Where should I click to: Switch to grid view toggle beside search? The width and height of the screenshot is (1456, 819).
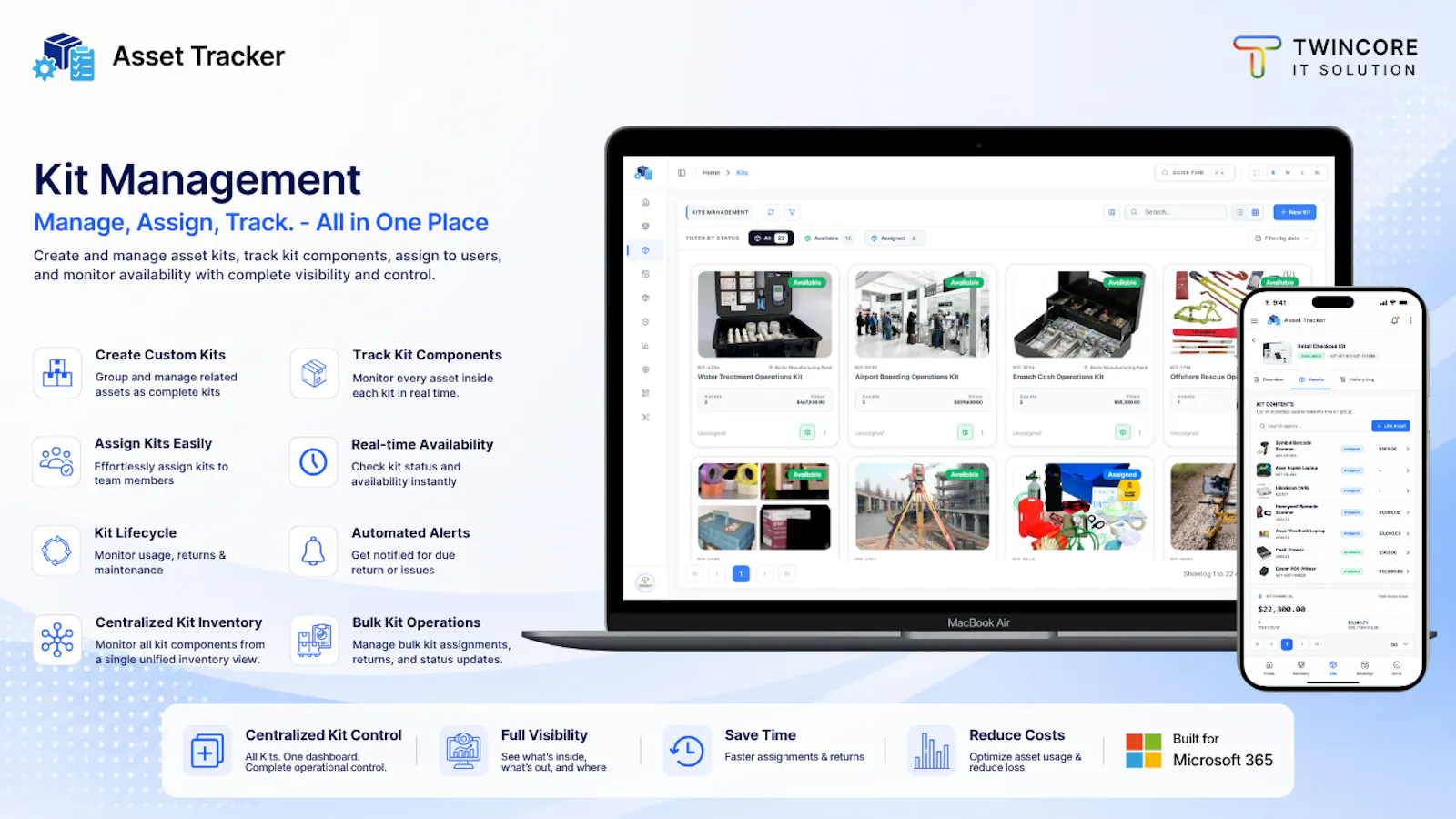click(1255, 212)
